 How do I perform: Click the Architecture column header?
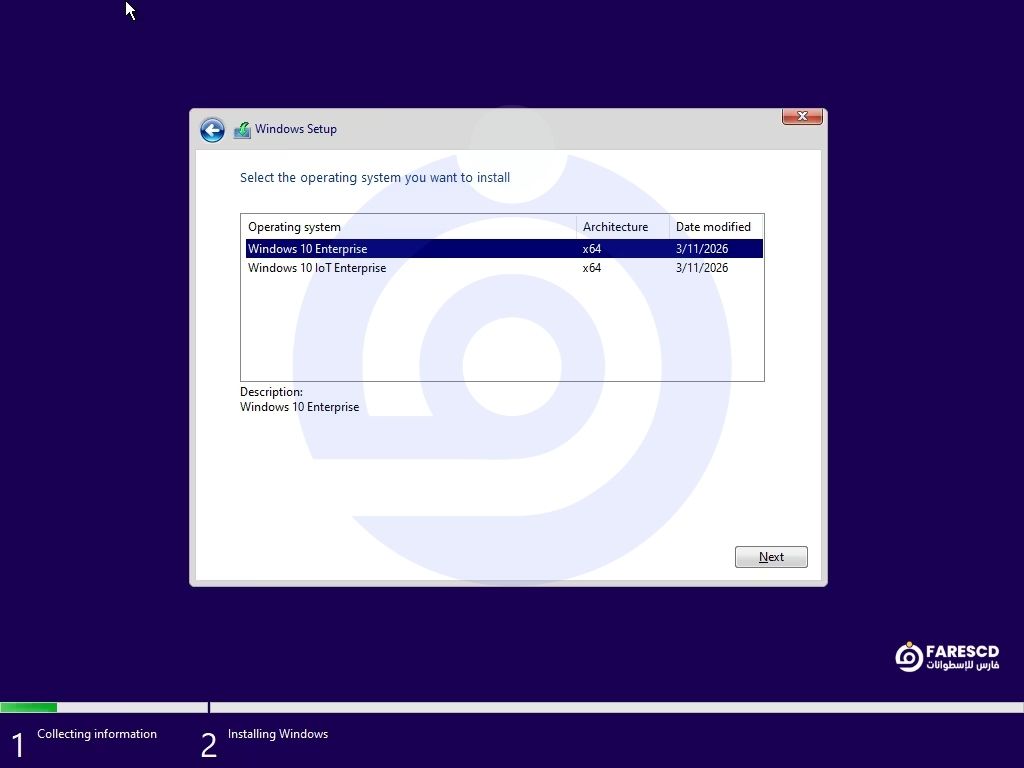click(615, 227)
